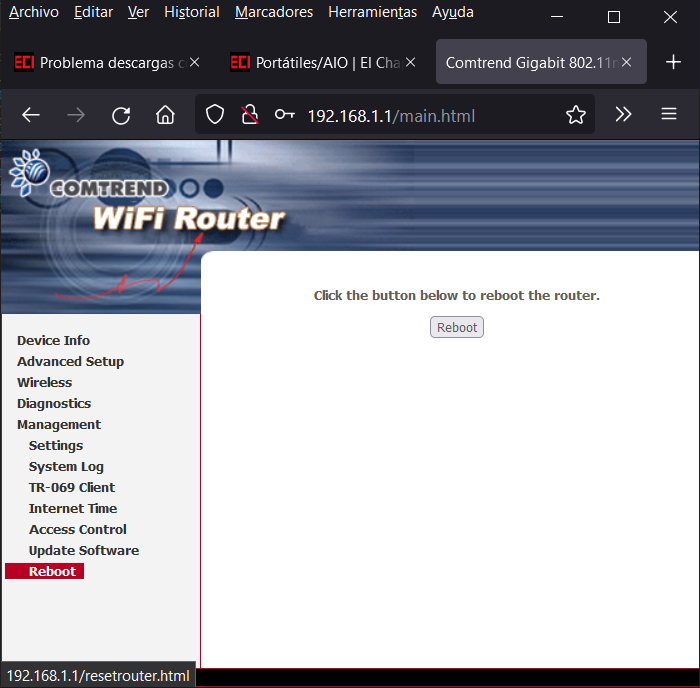Screen dimensions: 700x688
Task: Open the Editar menu
Action: pyautogui.click(x=93, y=12)
